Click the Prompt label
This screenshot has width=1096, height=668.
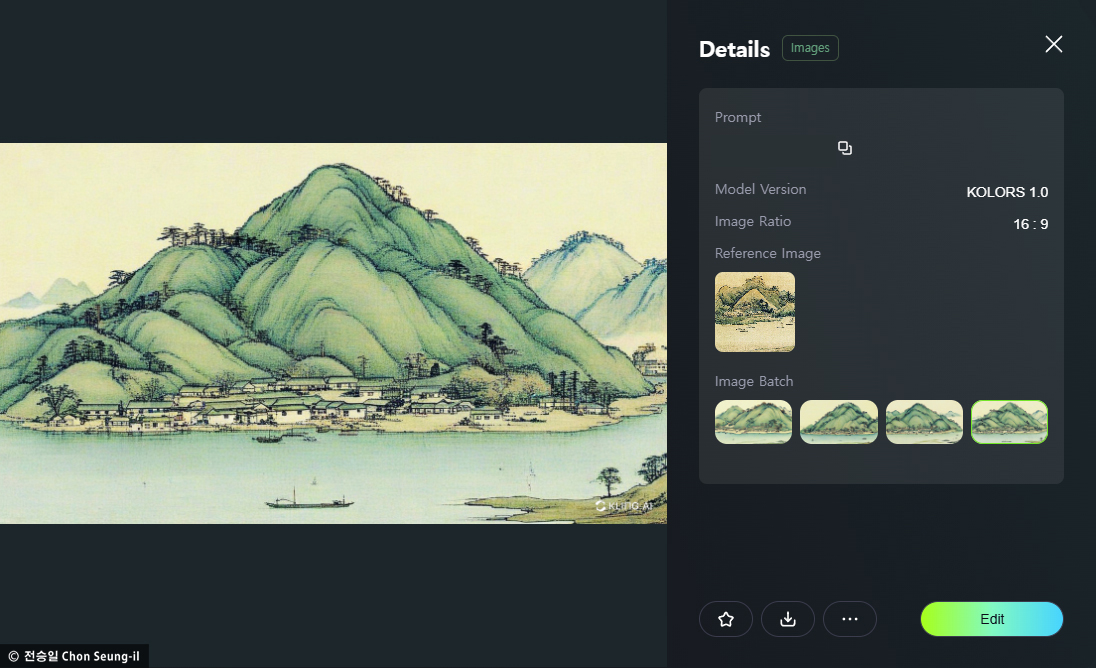[737, 117]
